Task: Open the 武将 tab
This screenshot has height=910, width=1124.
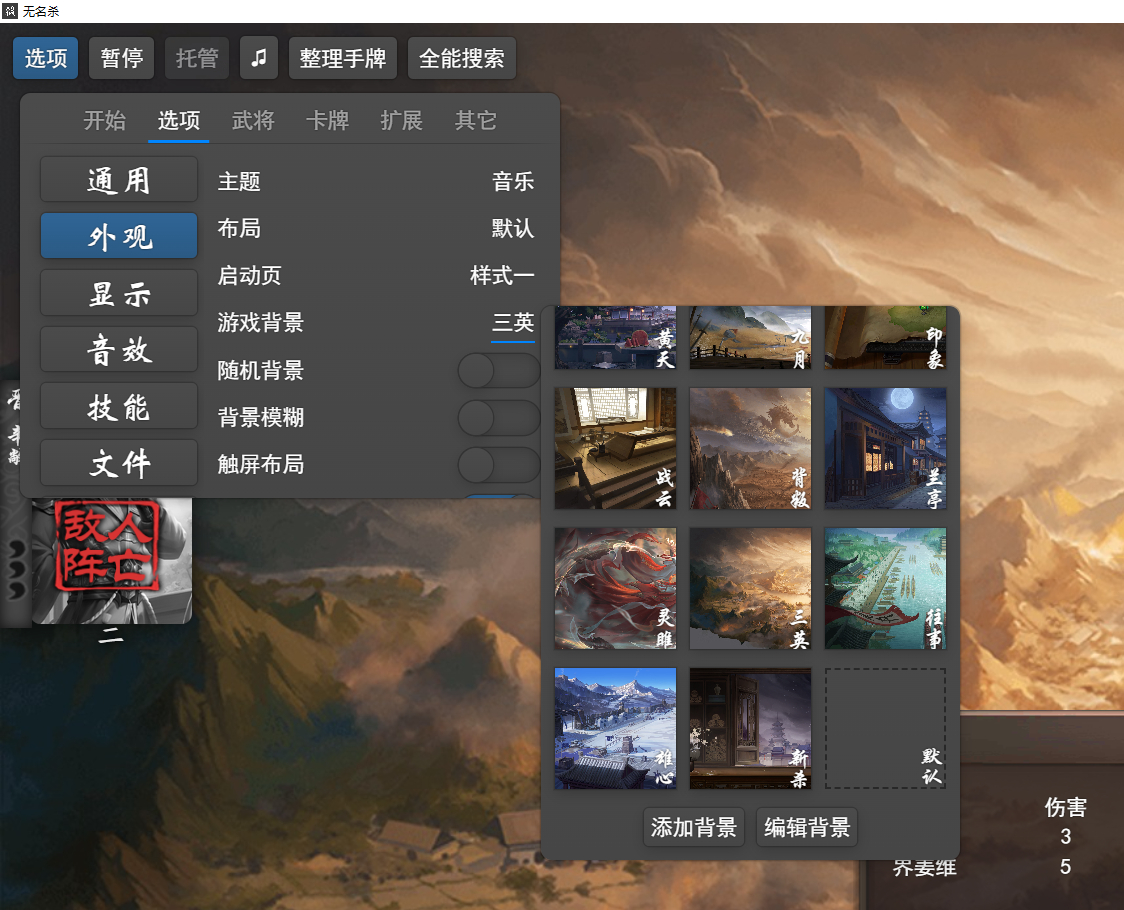Action: pos(253,120)
